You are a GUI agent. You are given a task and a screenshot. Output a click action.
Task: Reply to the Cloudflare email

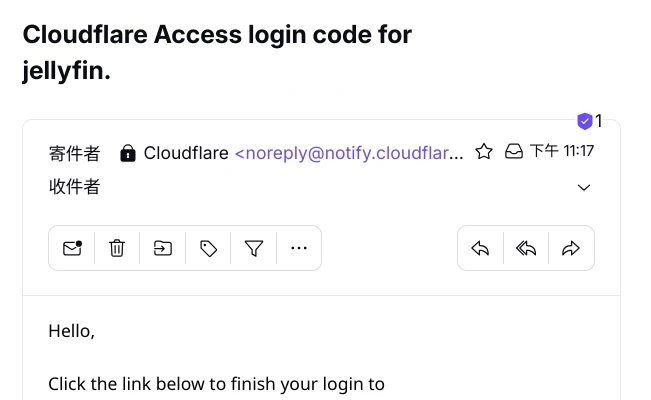[x=480, y=249]
